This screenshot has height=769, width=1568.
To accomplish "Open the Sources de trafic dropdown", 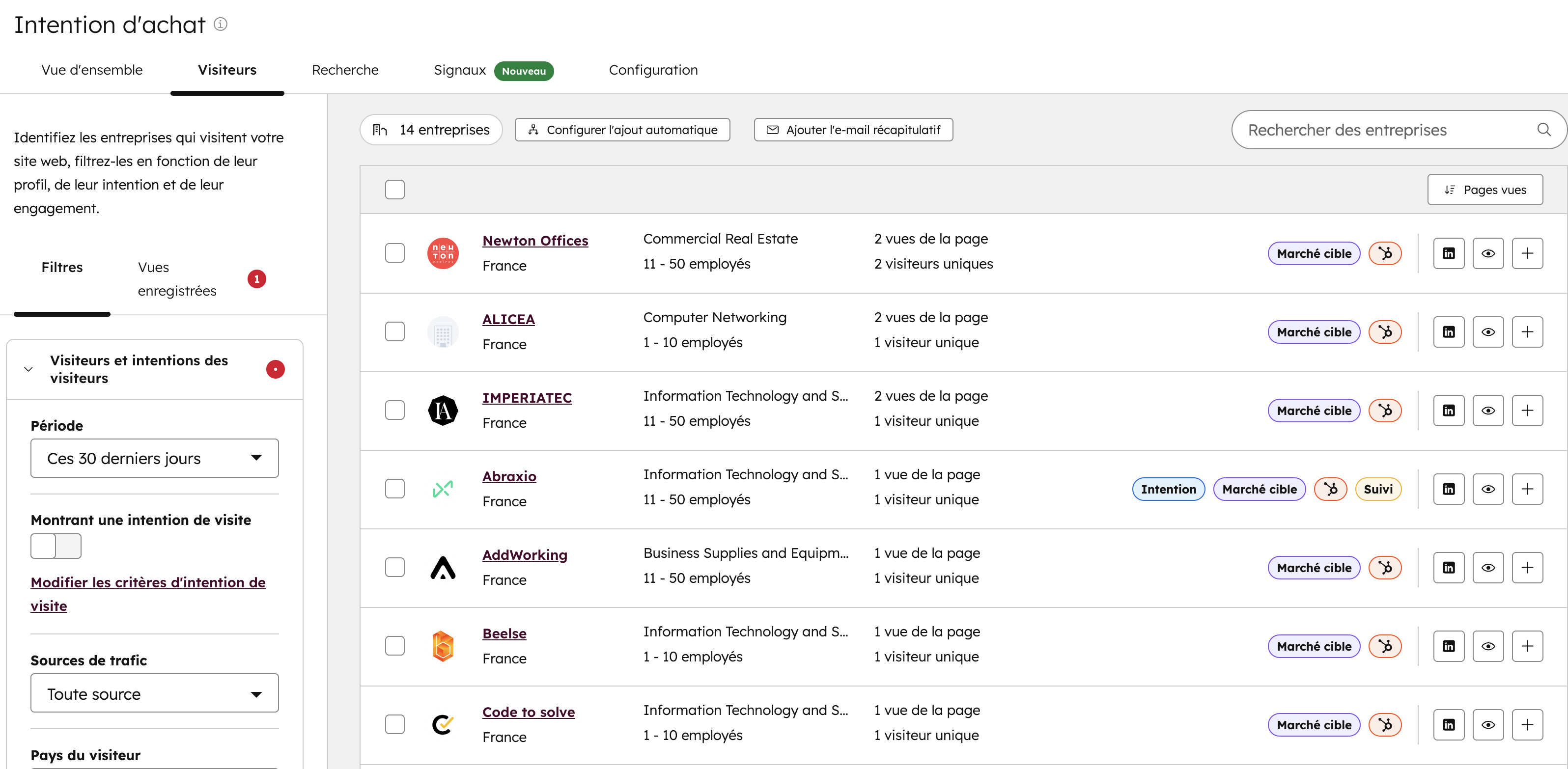I will (x=154, y=693).
